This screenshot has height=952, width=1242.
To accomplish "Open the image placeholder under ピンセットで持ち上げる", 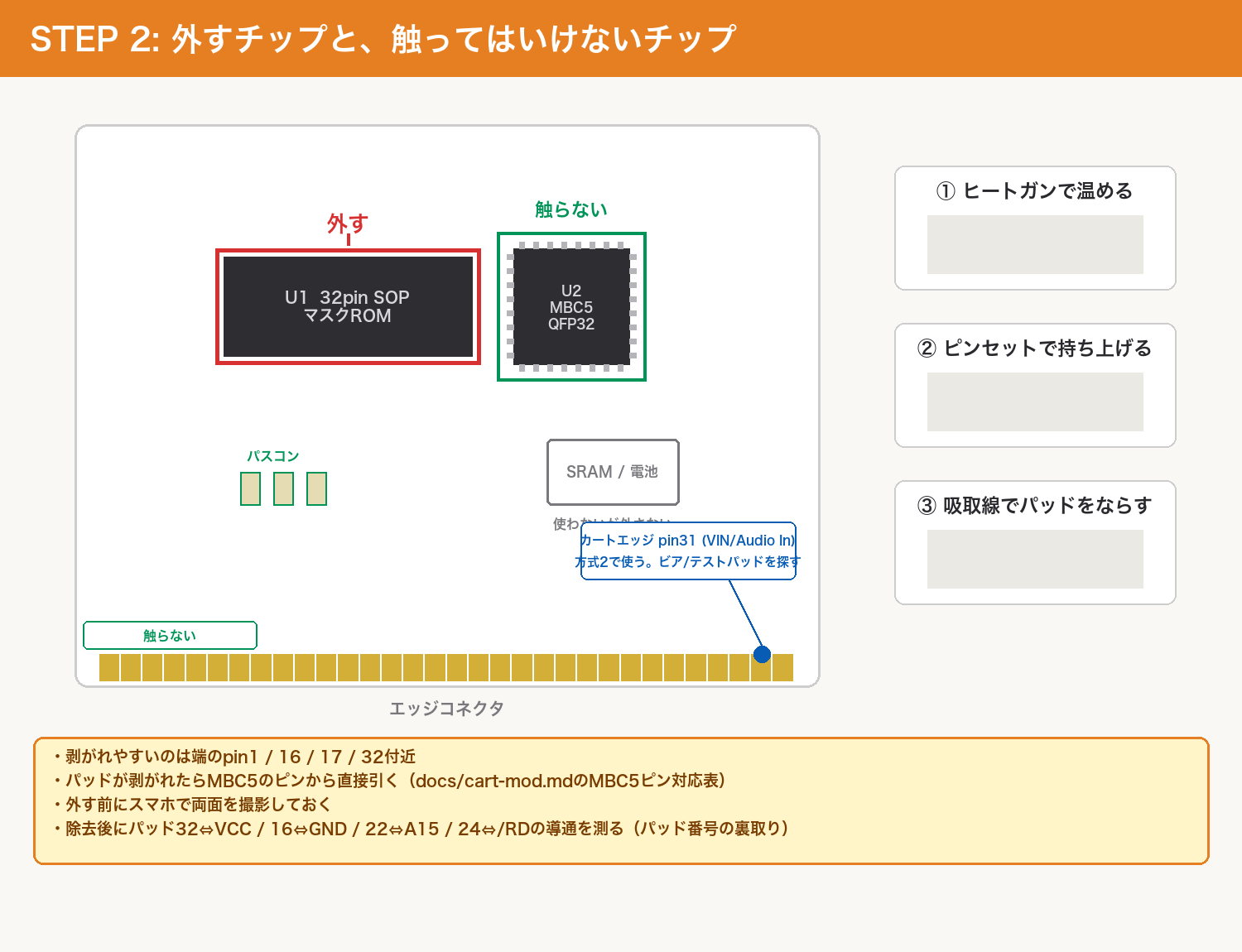I will click(x=1035, y=401).
